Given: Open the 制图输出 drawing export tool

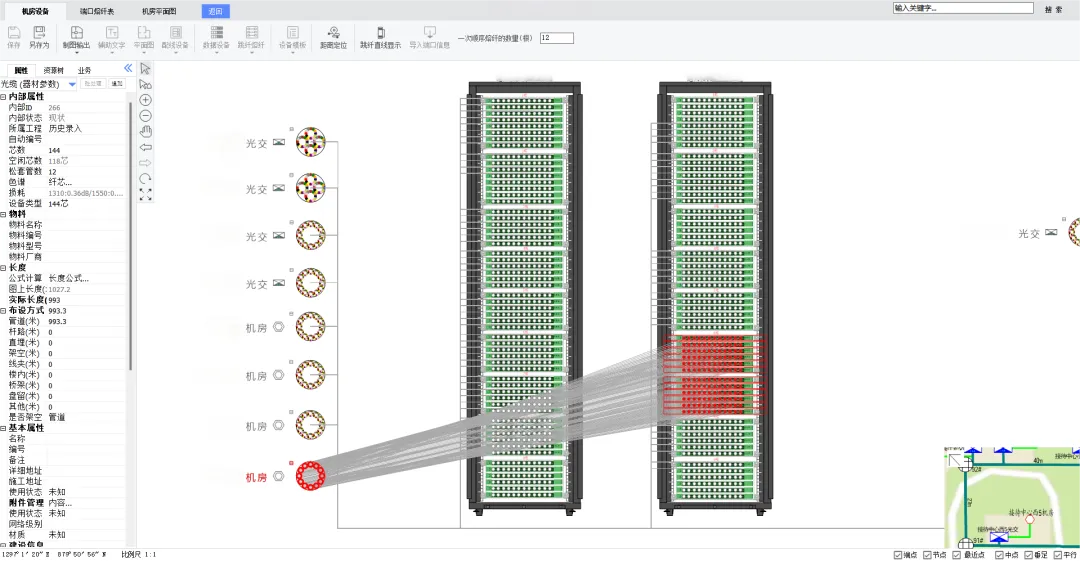Looking at the screenshot, I should pos(76,37).
